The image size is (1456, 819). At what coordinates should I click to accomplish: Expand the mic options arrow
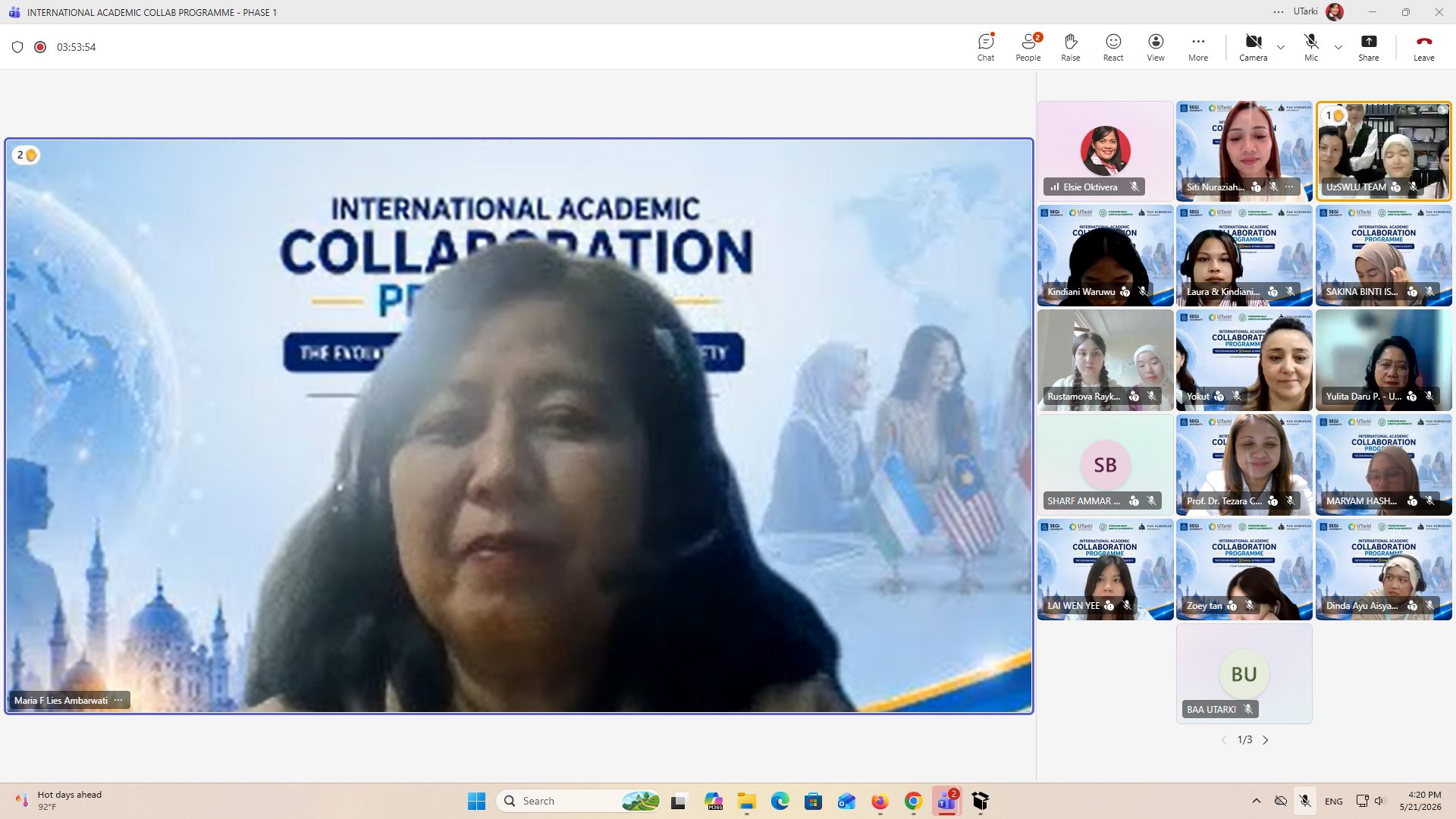pyautogui.click(x=1338, y=47)
